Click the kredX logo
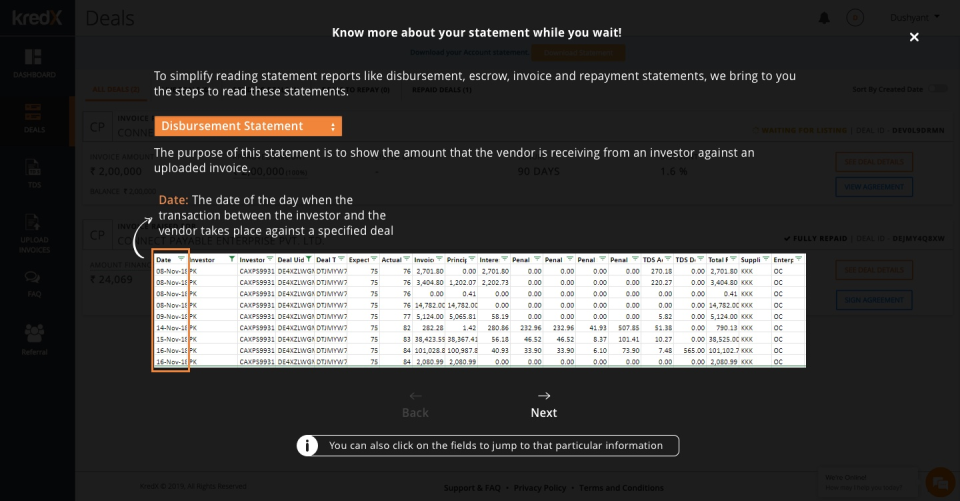Image resolution: width=960 pixels, height=501 pixels. (36, 19)
